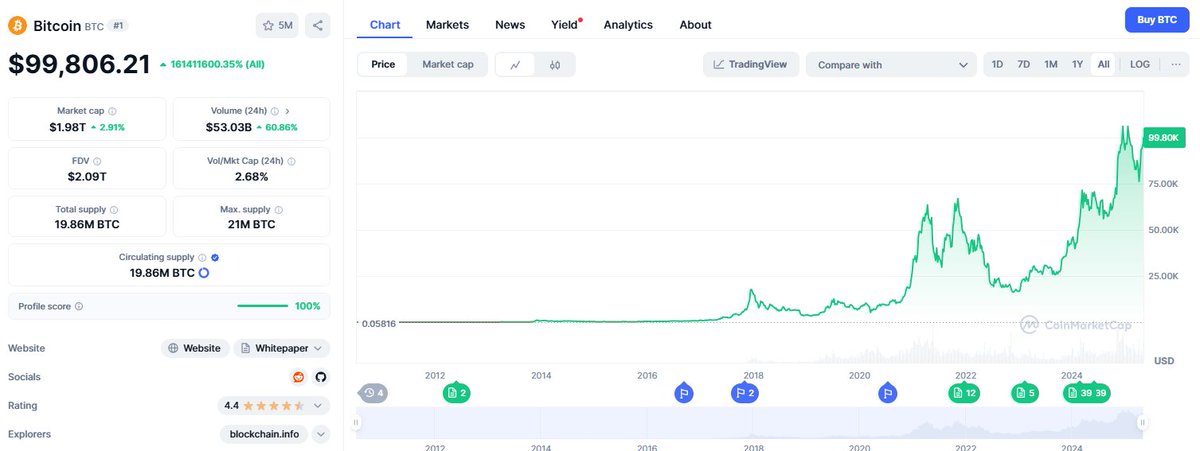Viewport: 1200px width, 451px height.
Task: Open the About tab
Action: [x=695, y=24]
